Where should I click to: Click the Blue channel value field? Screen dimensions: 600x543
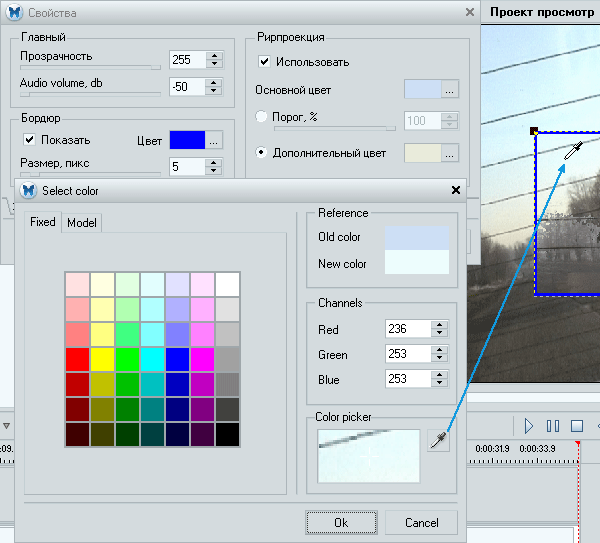point(408,379)
